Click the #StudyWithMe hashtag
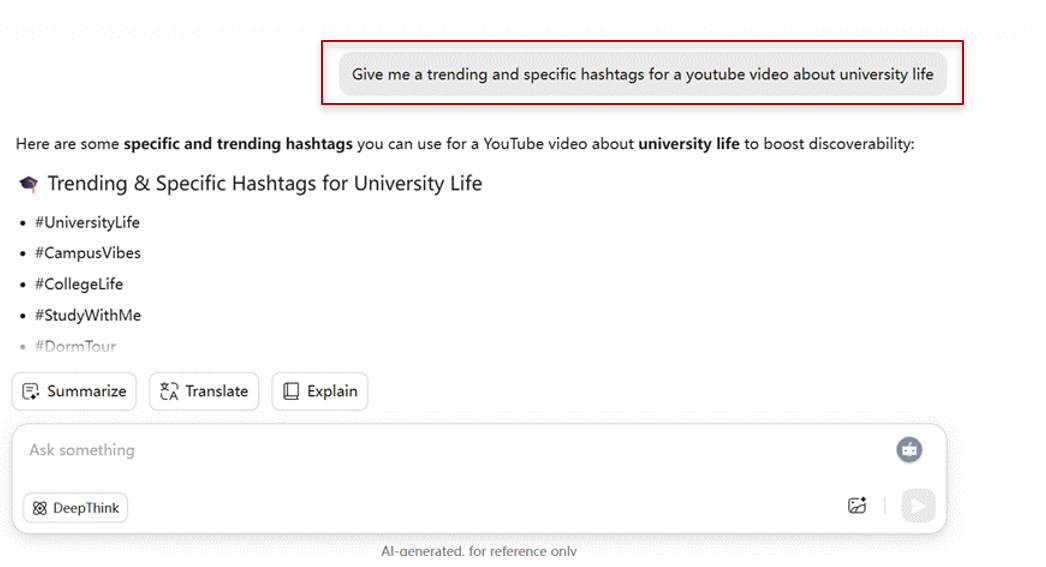The width and height of the screenshot is (1046, 567). [88, 315]
